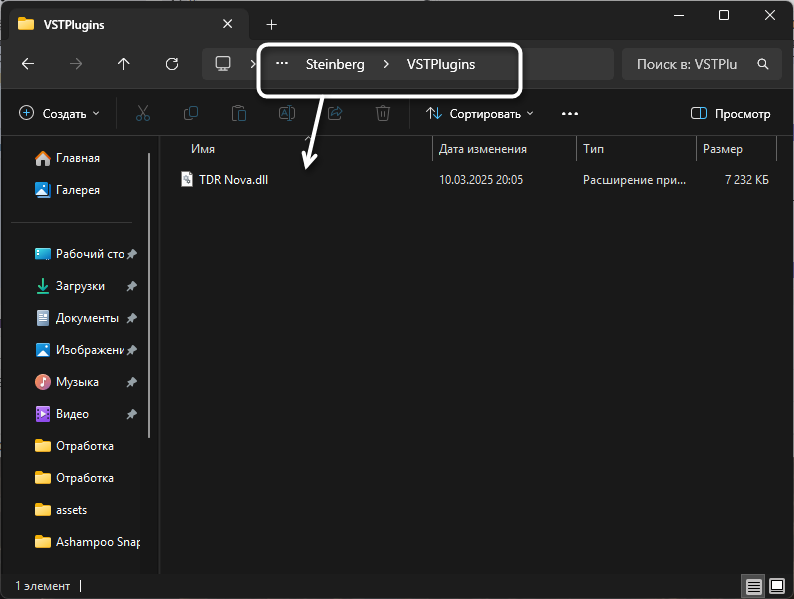Click the gallery icon beside Галерея

[43, 190]
